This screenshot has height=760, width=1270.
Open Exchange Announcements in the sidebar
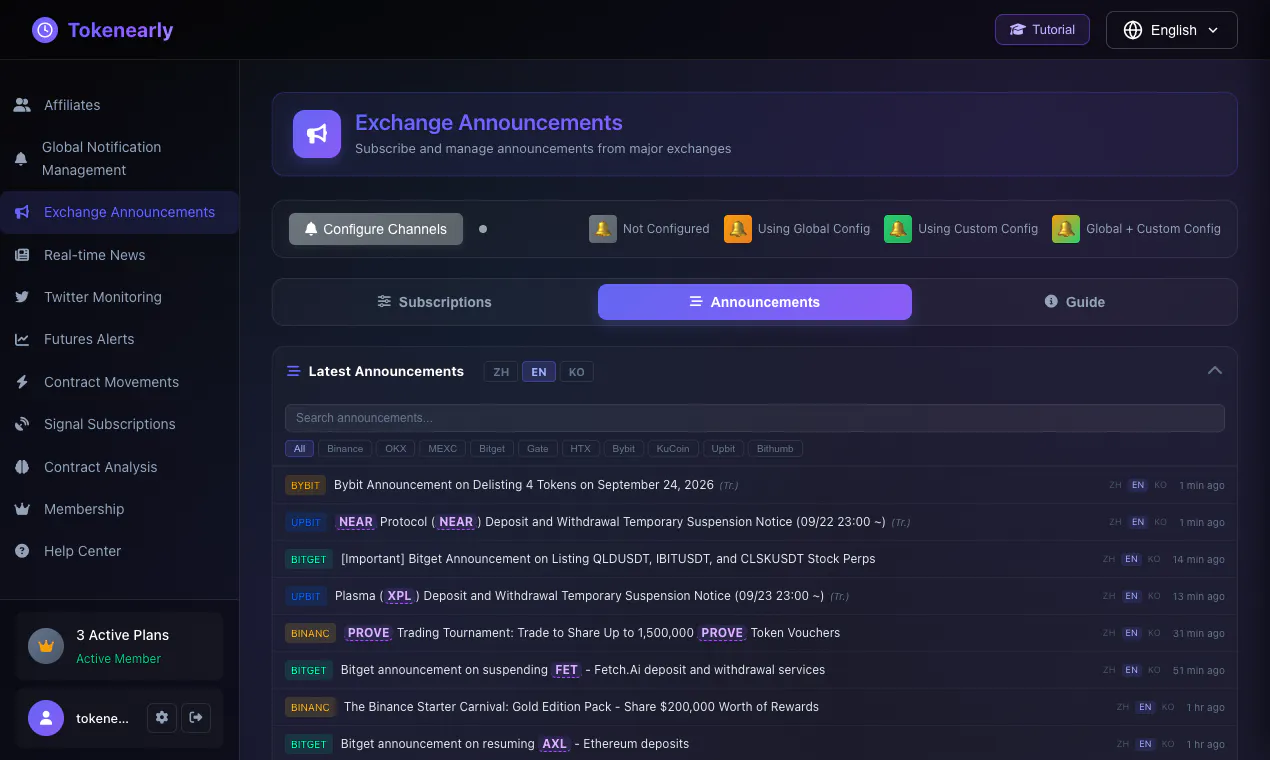120,212
